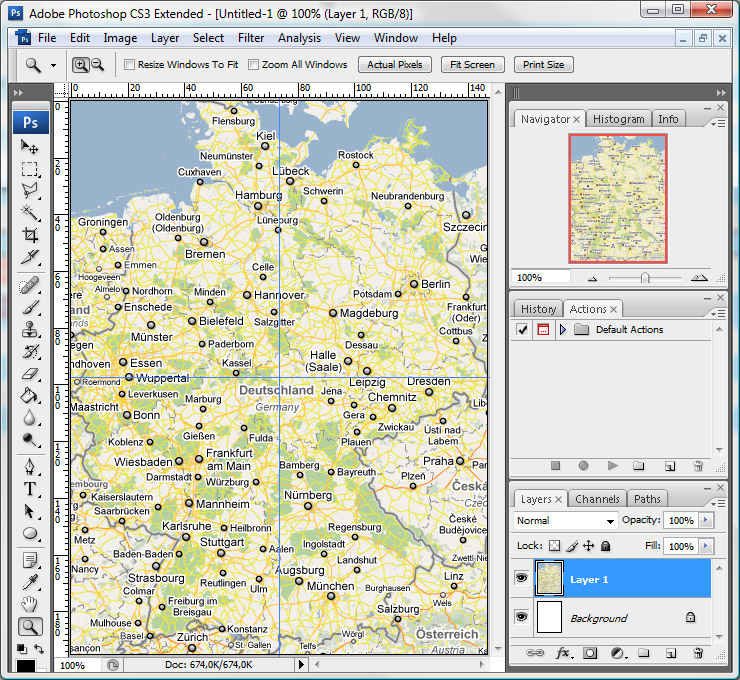Click the Zoom tool in toolbox
This screenshot has width=740, height=680.
tap(30, 627)
